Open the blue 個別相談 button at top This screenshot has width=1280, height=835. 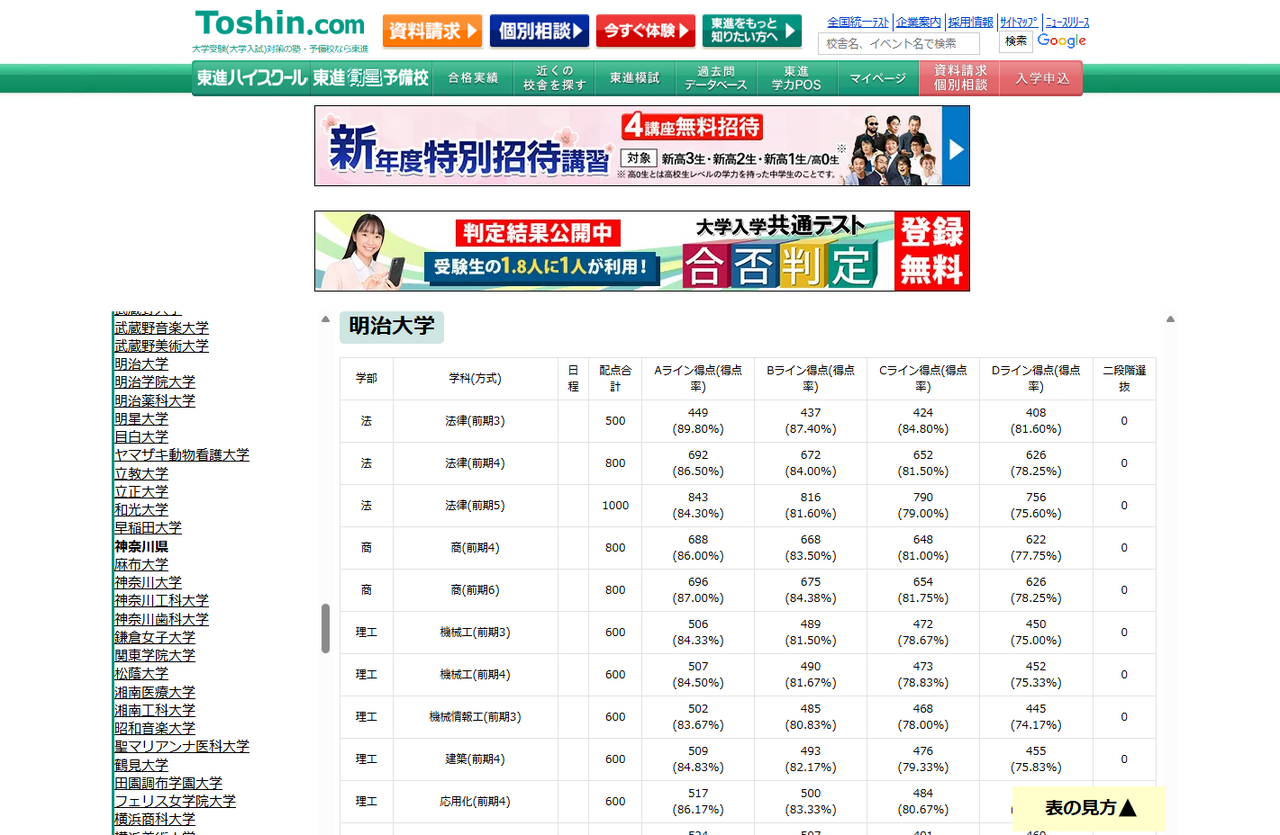[x=539, y=31]
